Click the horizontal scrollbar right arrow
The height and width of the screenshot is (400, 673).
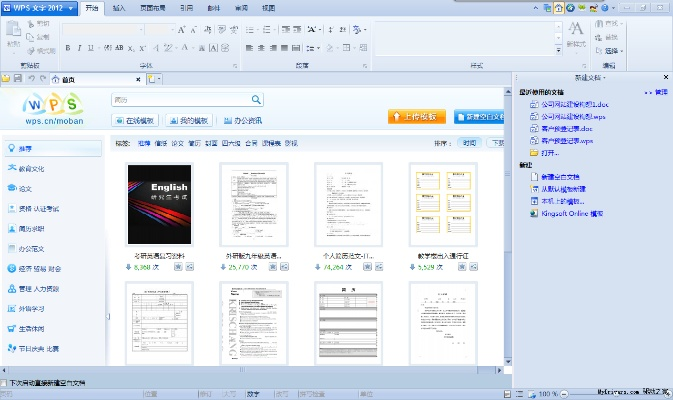(x=499, y=370)
